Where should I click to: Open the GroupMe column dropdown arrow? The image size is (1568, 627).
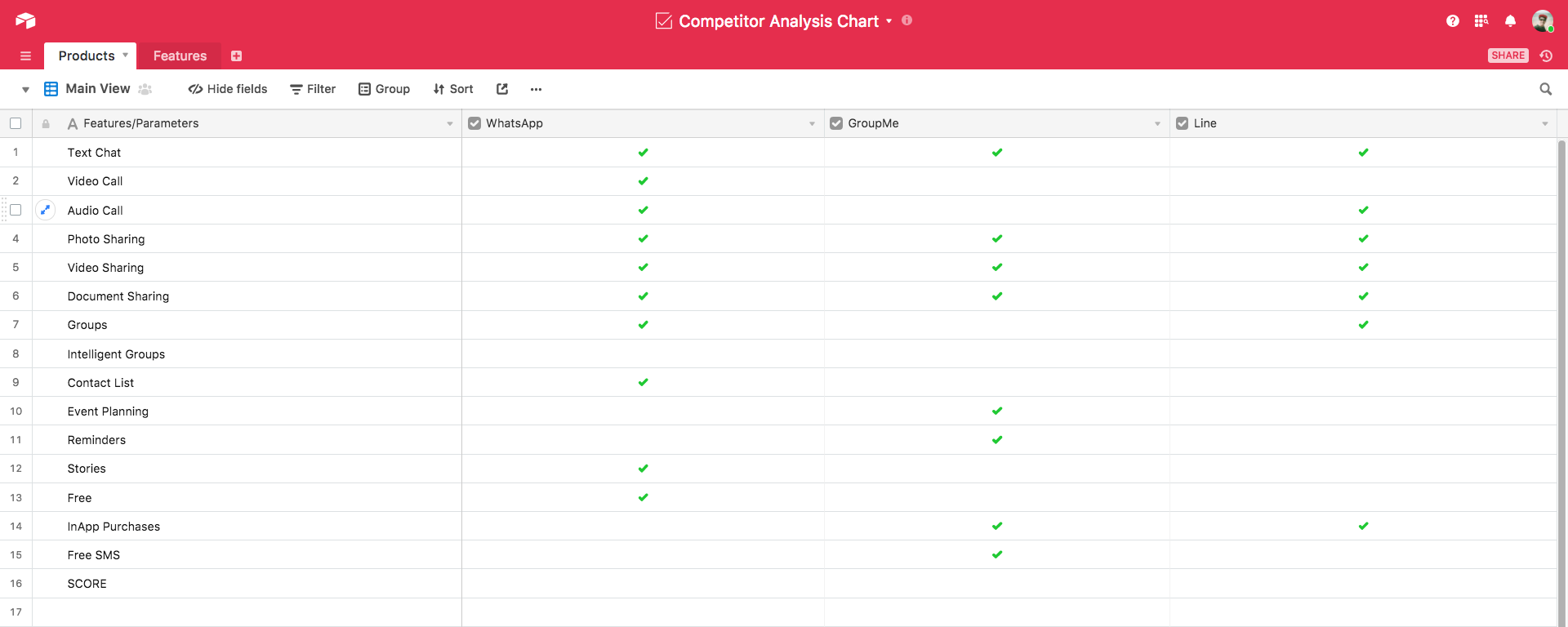coord(1157,123)
